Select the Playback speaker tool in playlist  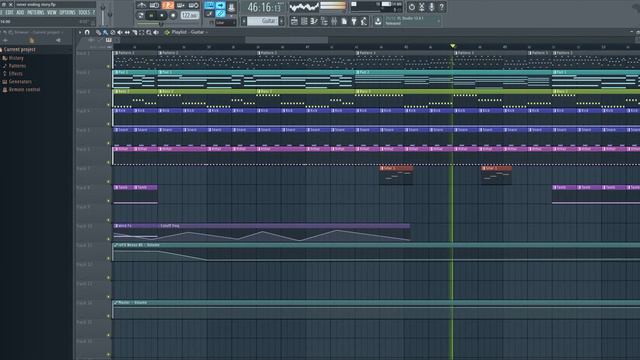(156, 32)
